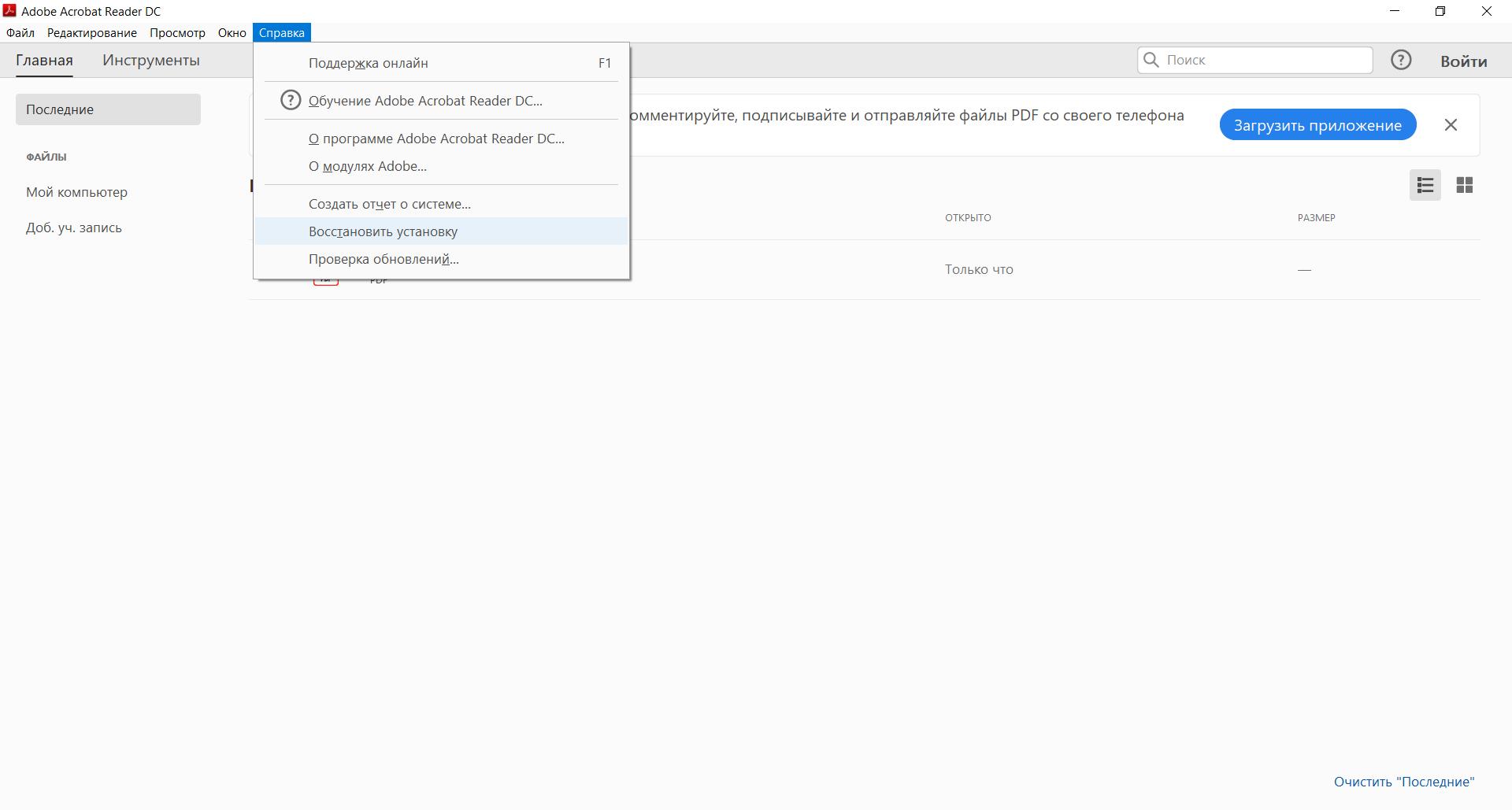Switch to the Инструменты tab

[151, 61]
